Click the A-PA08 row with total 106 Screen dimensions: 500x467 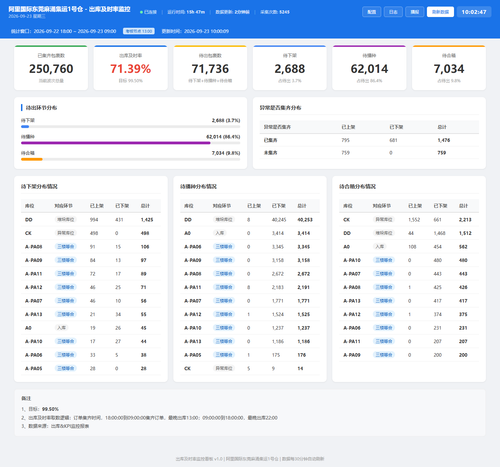pos(91,247)
